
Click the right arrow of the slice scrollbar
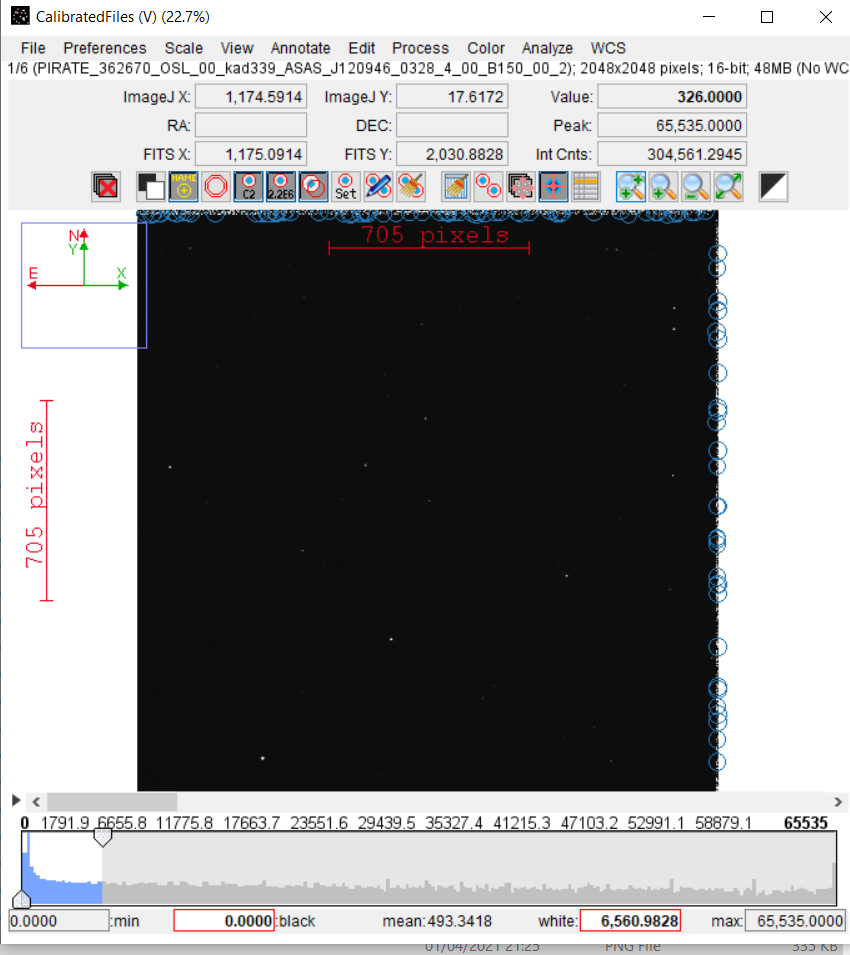click(x=838, y=802)
